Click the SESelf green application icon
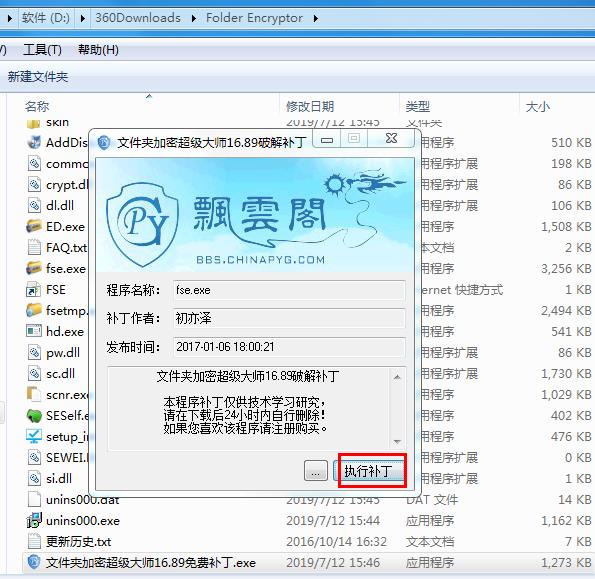Viewport: 595px width, 579px height. 34,416
